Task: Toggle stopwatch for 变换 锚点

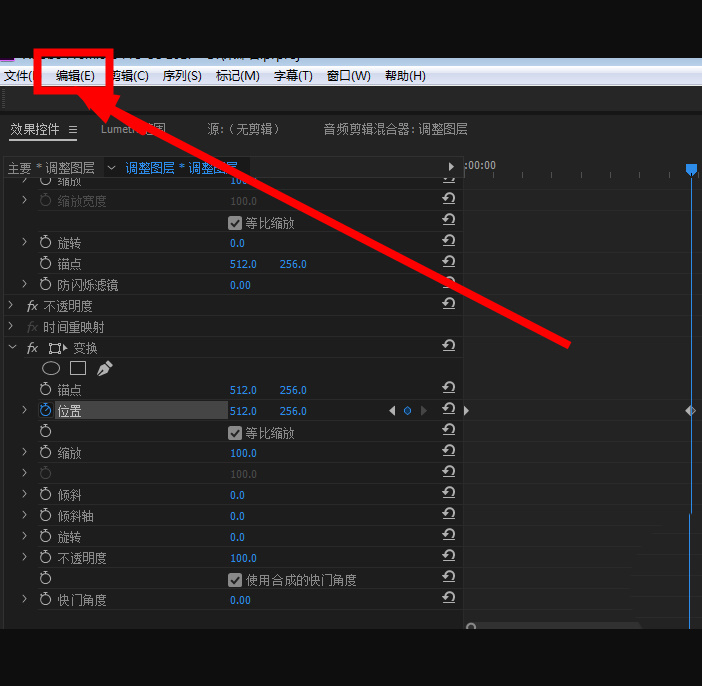Action: click(x=45, y=389)
